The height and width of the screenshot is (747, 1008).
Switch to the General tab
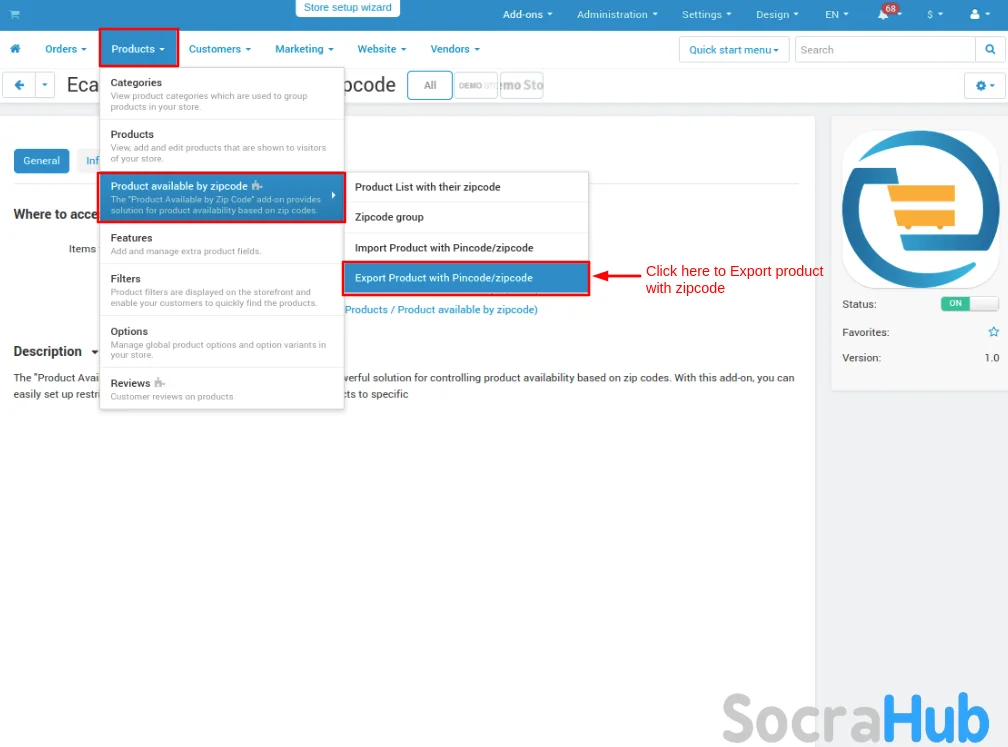41,161
